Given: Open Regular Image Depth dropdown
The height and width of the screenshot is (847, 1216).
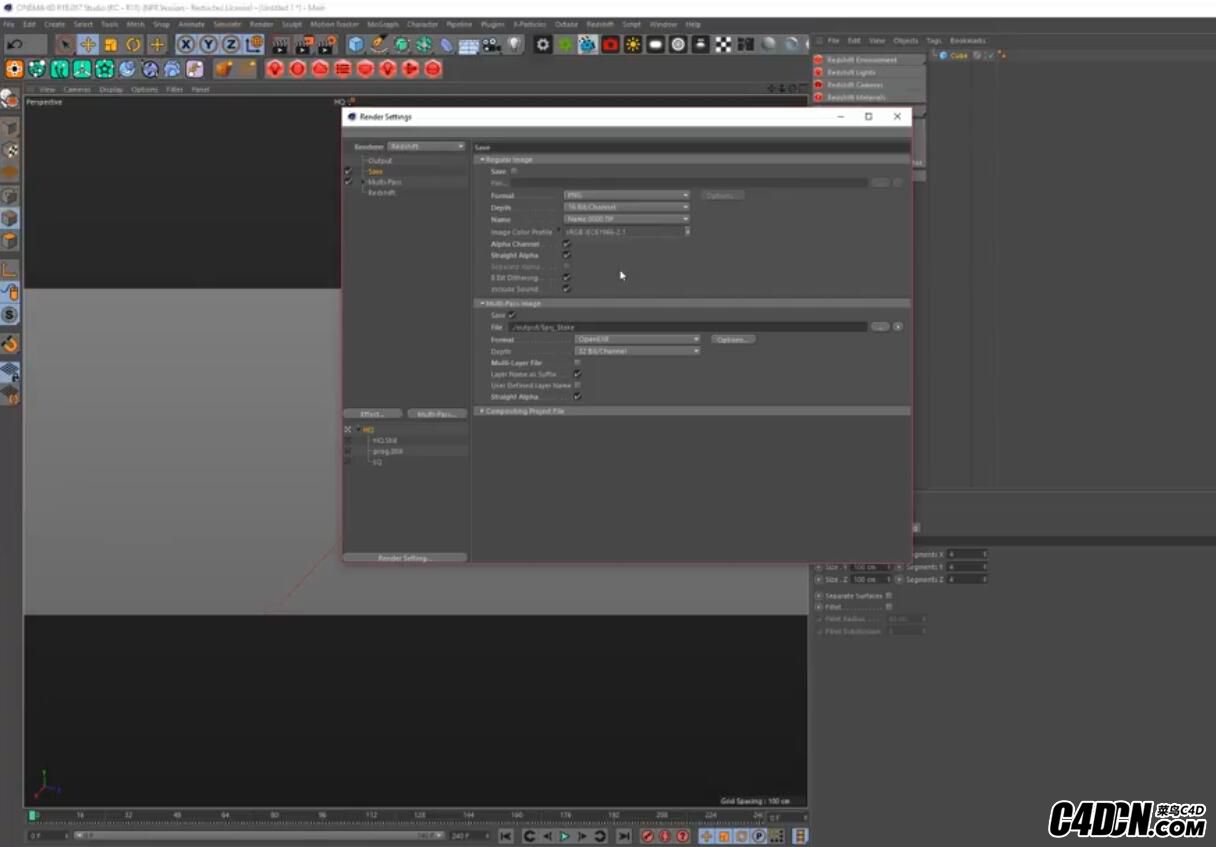Looking at the screenshot, I should pyautogui.click(x=627, y=207).
